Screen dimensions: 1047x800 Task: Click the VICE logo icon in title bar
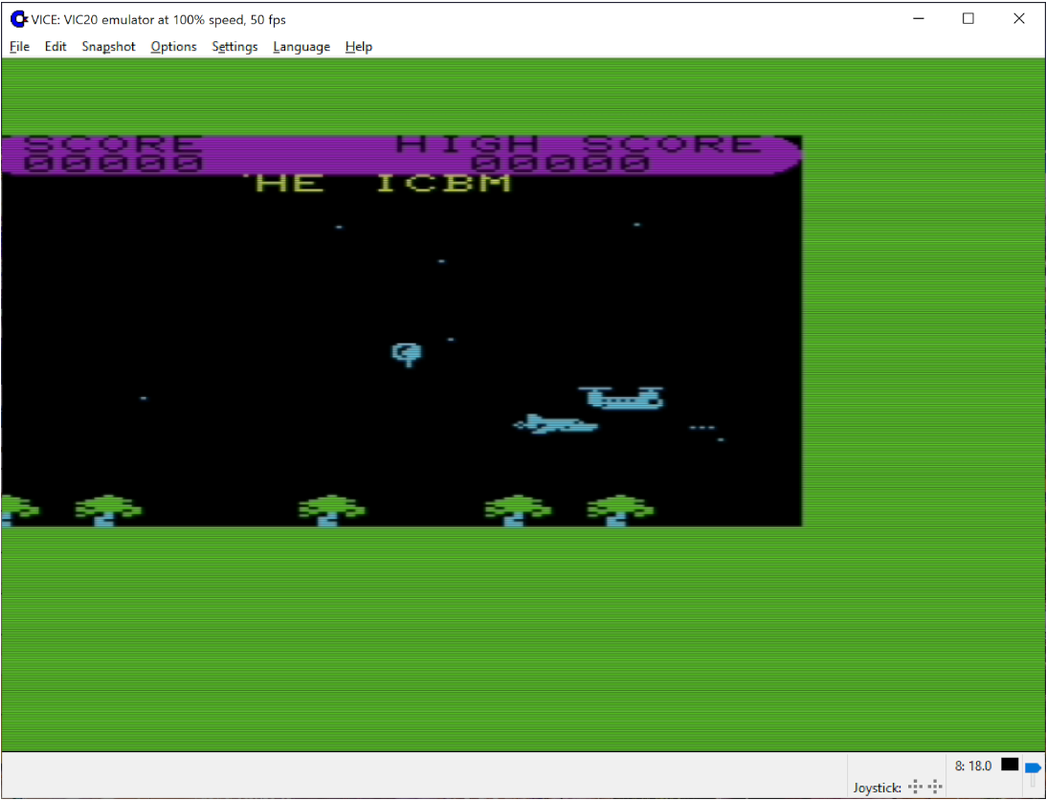pos(19,19)
